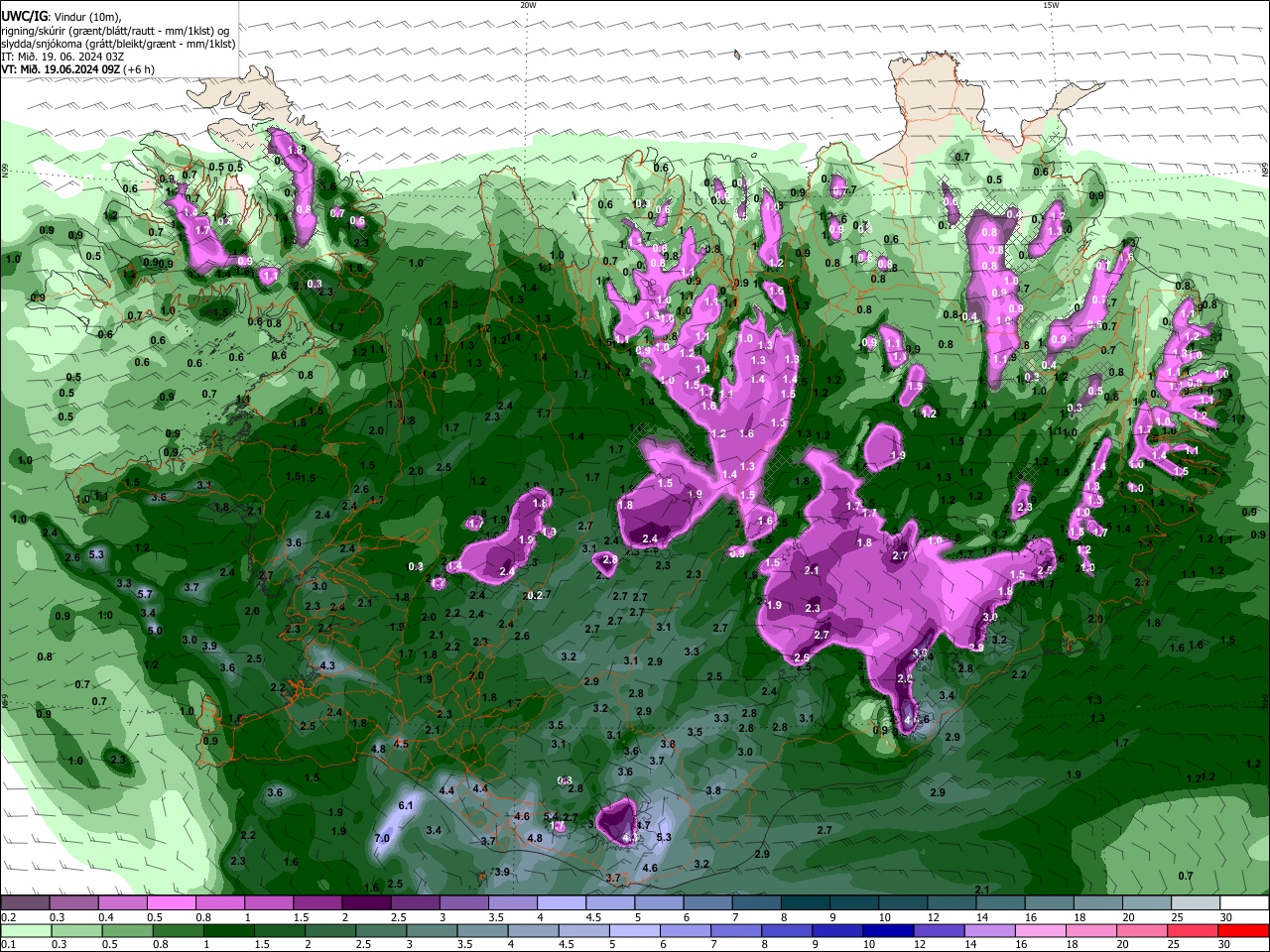Click the white swatch after 30 in snow scale
The width and height of the screenshot is (1270, 952).
pyautogui.click(x=1244, y=903)
